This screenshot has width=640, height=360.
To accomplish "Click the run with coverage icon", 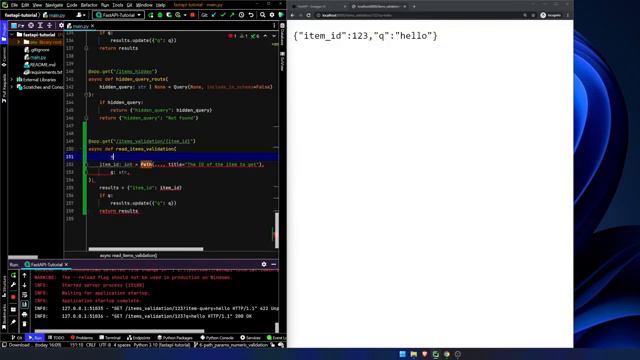I will 169,15.
